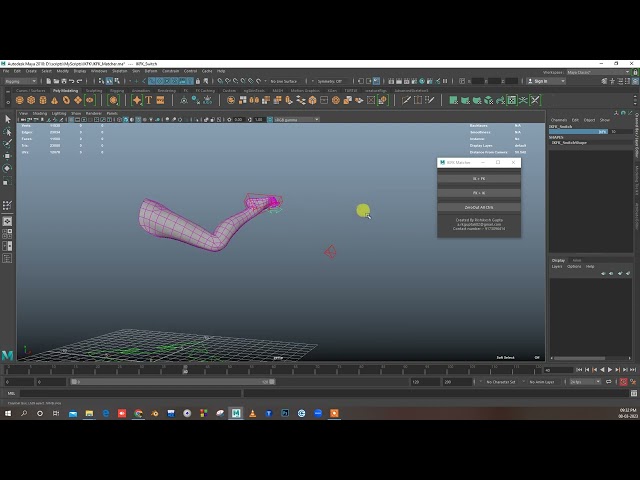Viewport: 640px width, 480px height.
Task: Open the Rigging menu set dropdown
Action: click(20, 81)
